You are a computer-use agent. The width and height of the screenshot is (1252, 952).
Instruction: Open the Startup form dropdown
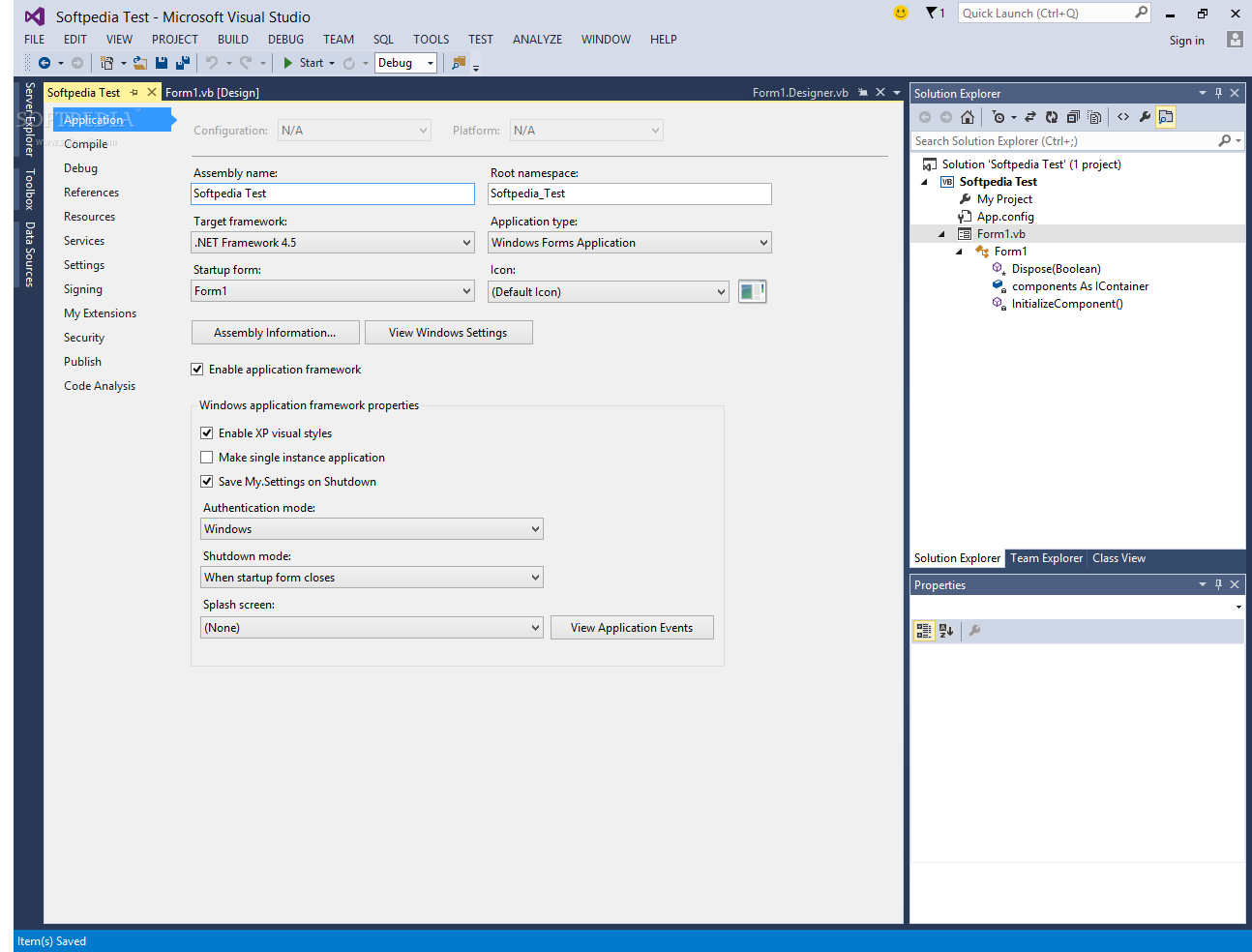(333, 291)
